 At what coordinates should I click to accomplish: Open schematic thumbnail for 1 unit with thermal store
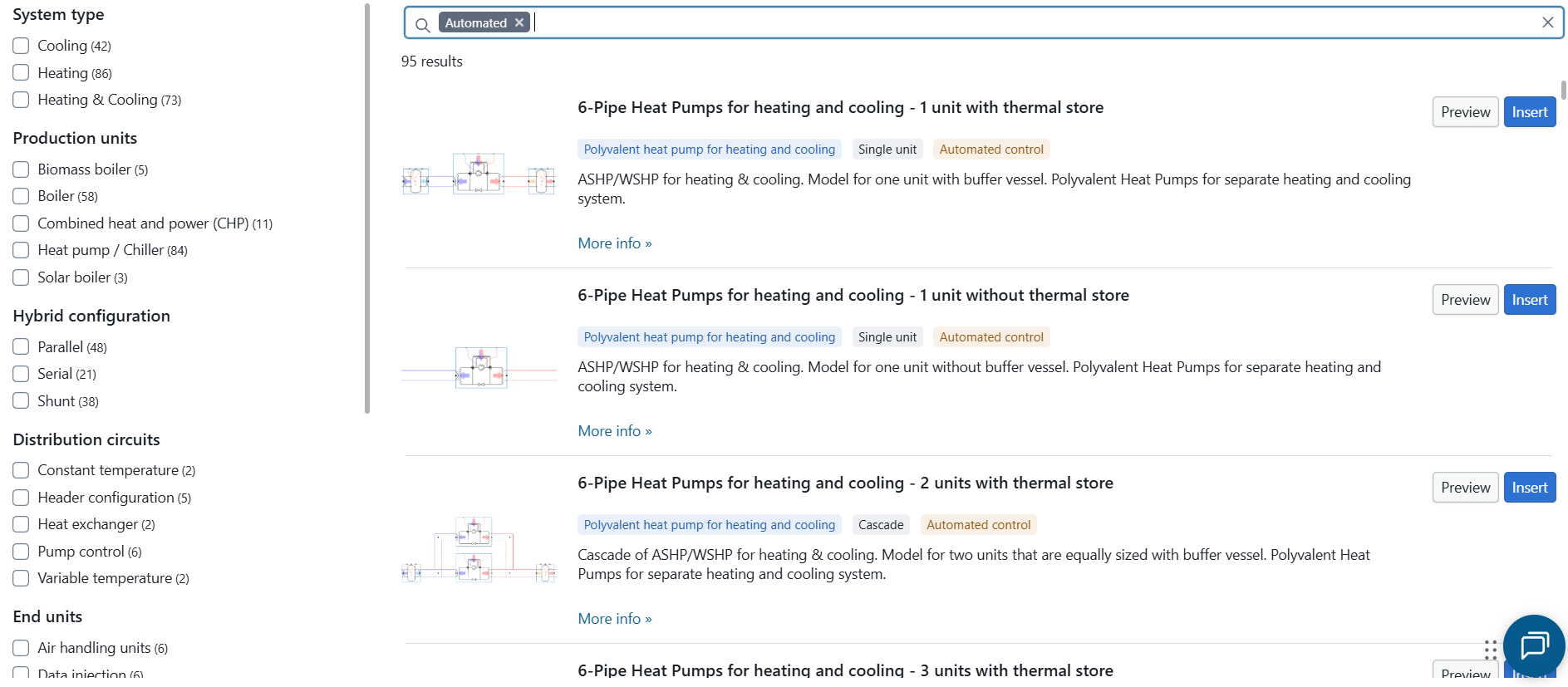[479, 174]
